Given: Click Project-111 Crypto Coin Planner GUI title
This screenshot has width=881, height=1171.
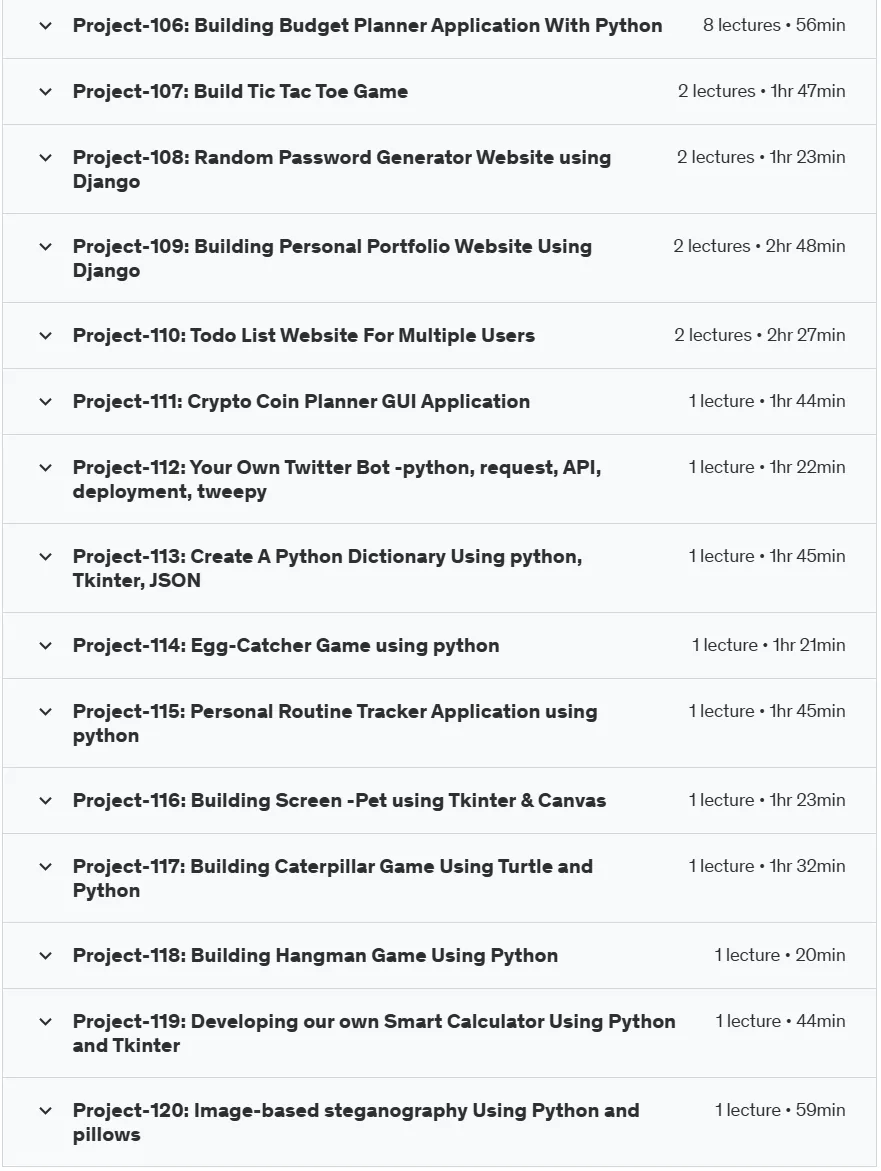Looking at the screenshot, I should 301,402.
